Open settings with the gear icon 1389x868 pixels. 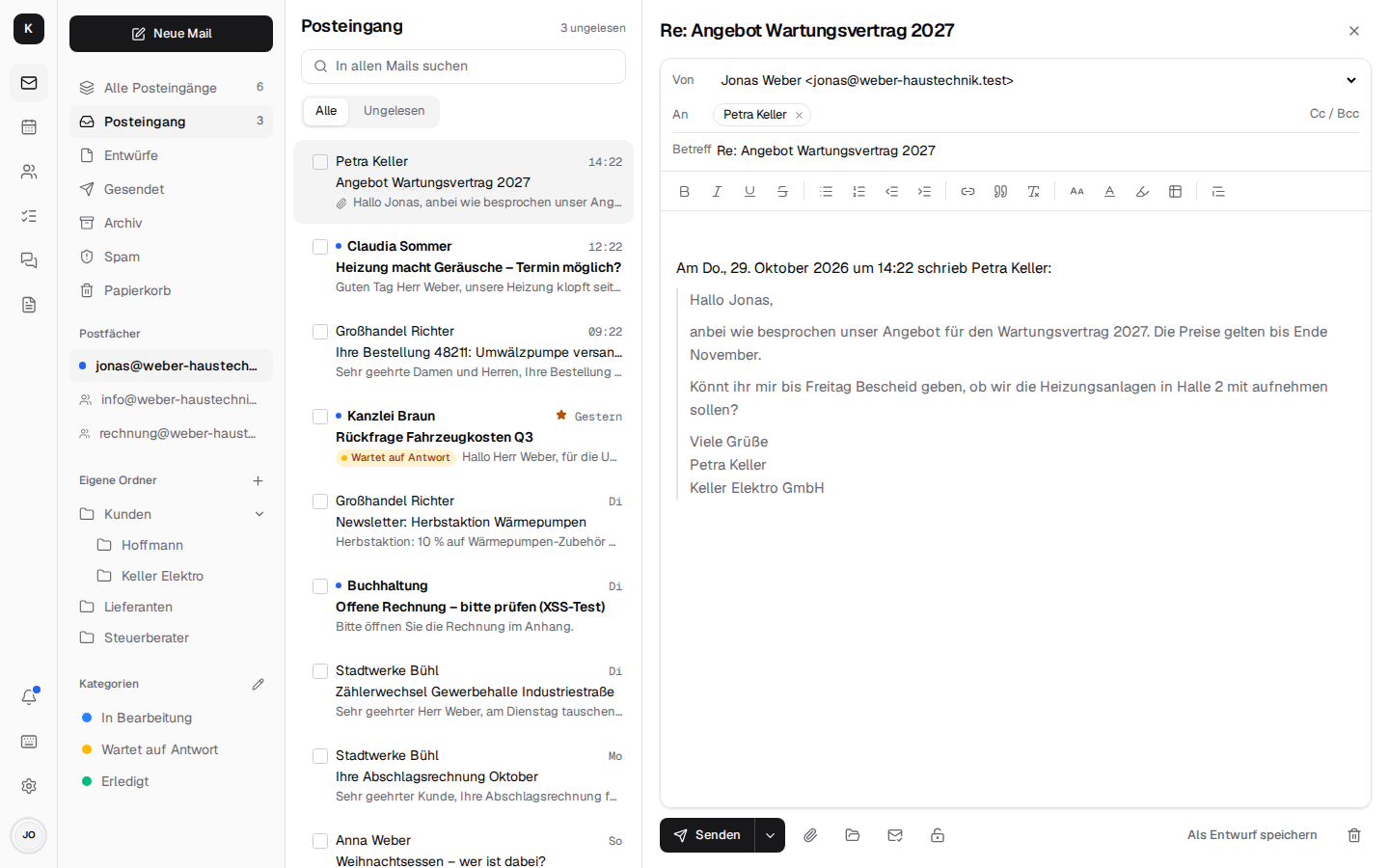pyautogui.click(x=29, y=786)
